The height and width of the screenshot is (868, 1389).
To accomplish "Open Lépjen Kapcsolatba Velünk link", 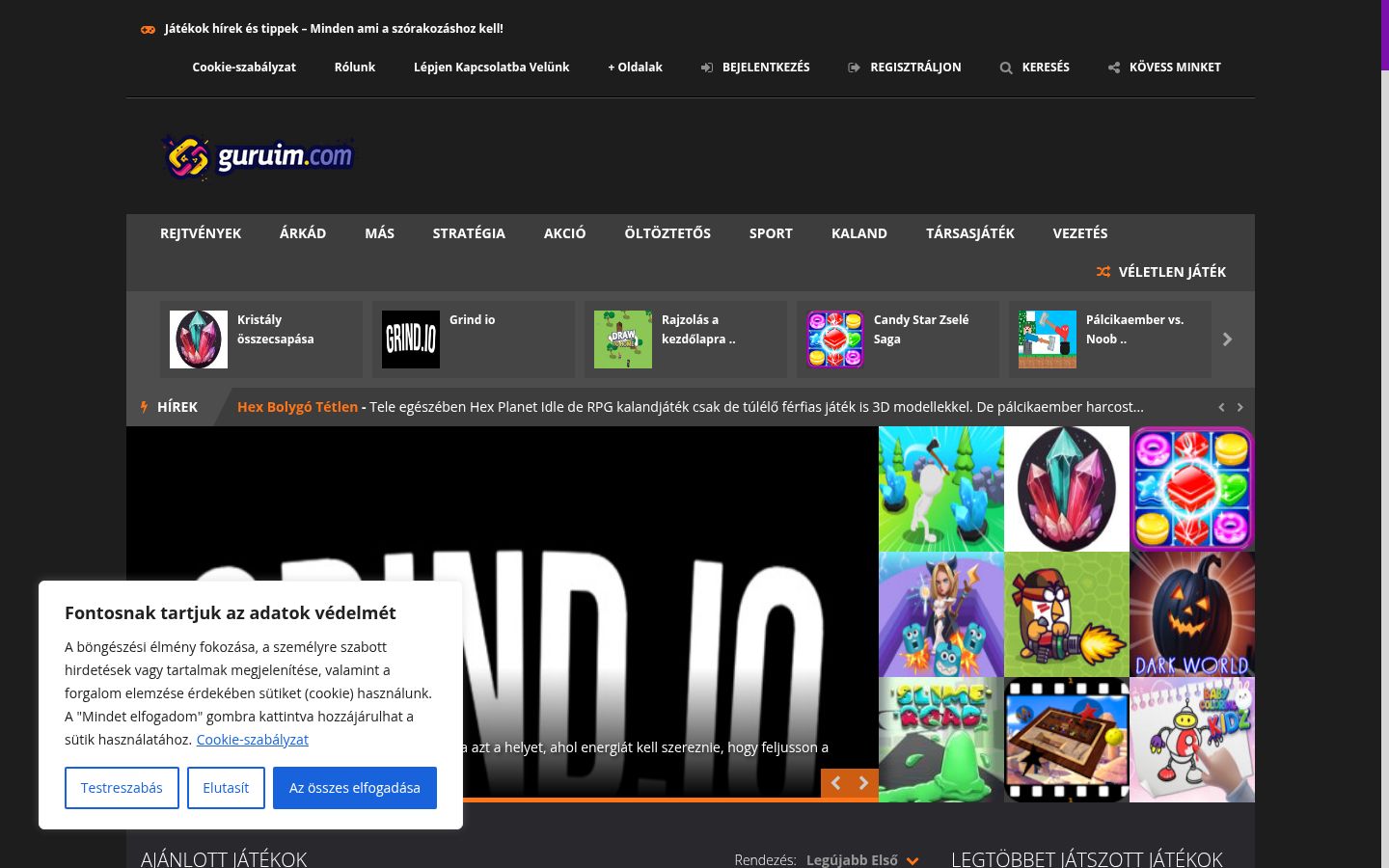I will pyautogui.click(x=492, y=68).
